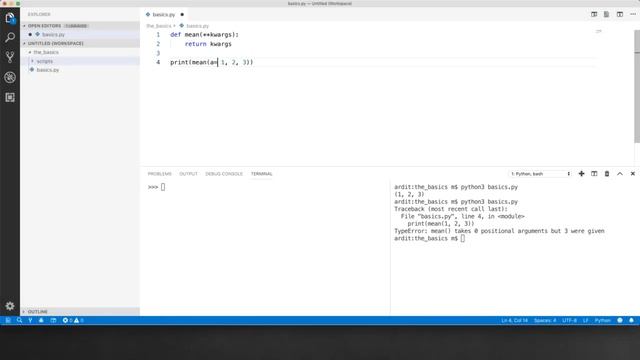This screenshot has height=360, width=640.
Task: Open the feedback smiley in status bar
Action: click(620, 320)
